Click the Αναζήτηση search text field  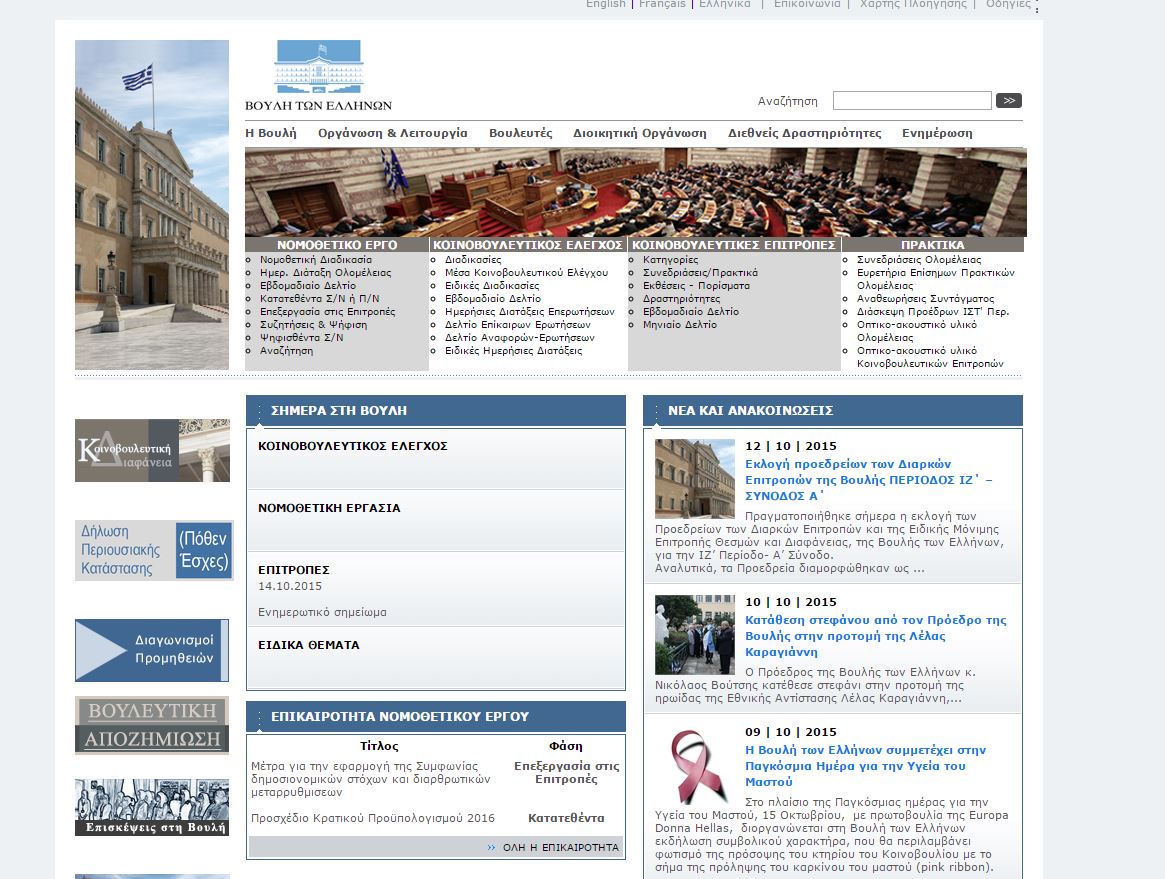tap(911, 101)
